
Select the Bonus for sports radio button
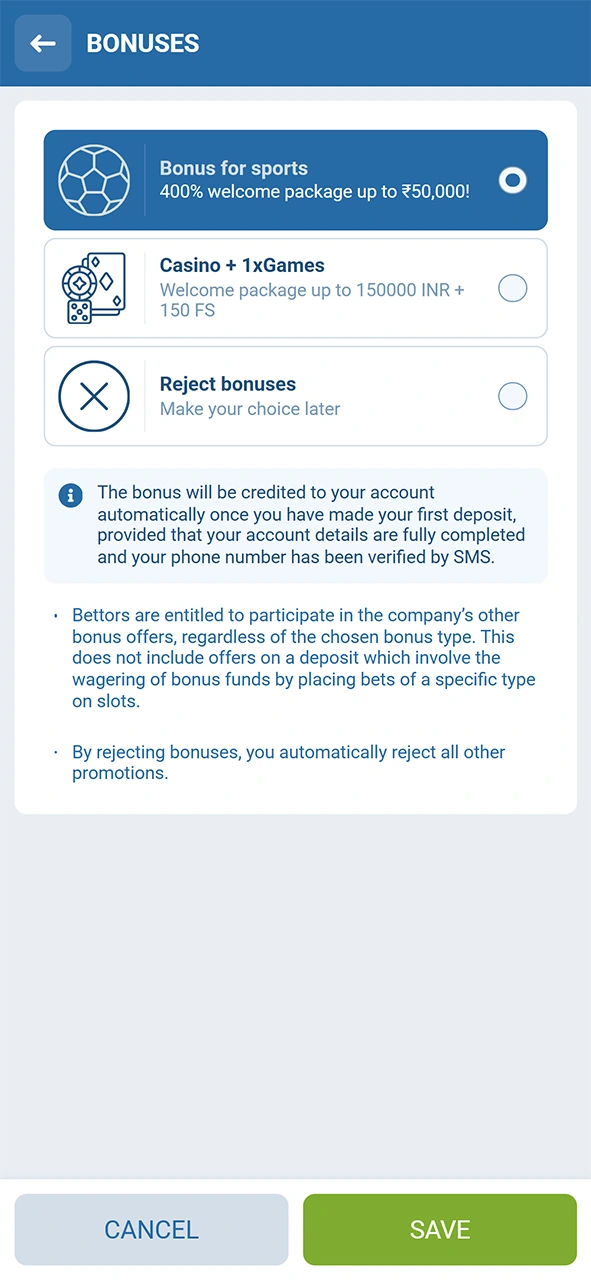point(512,180)
